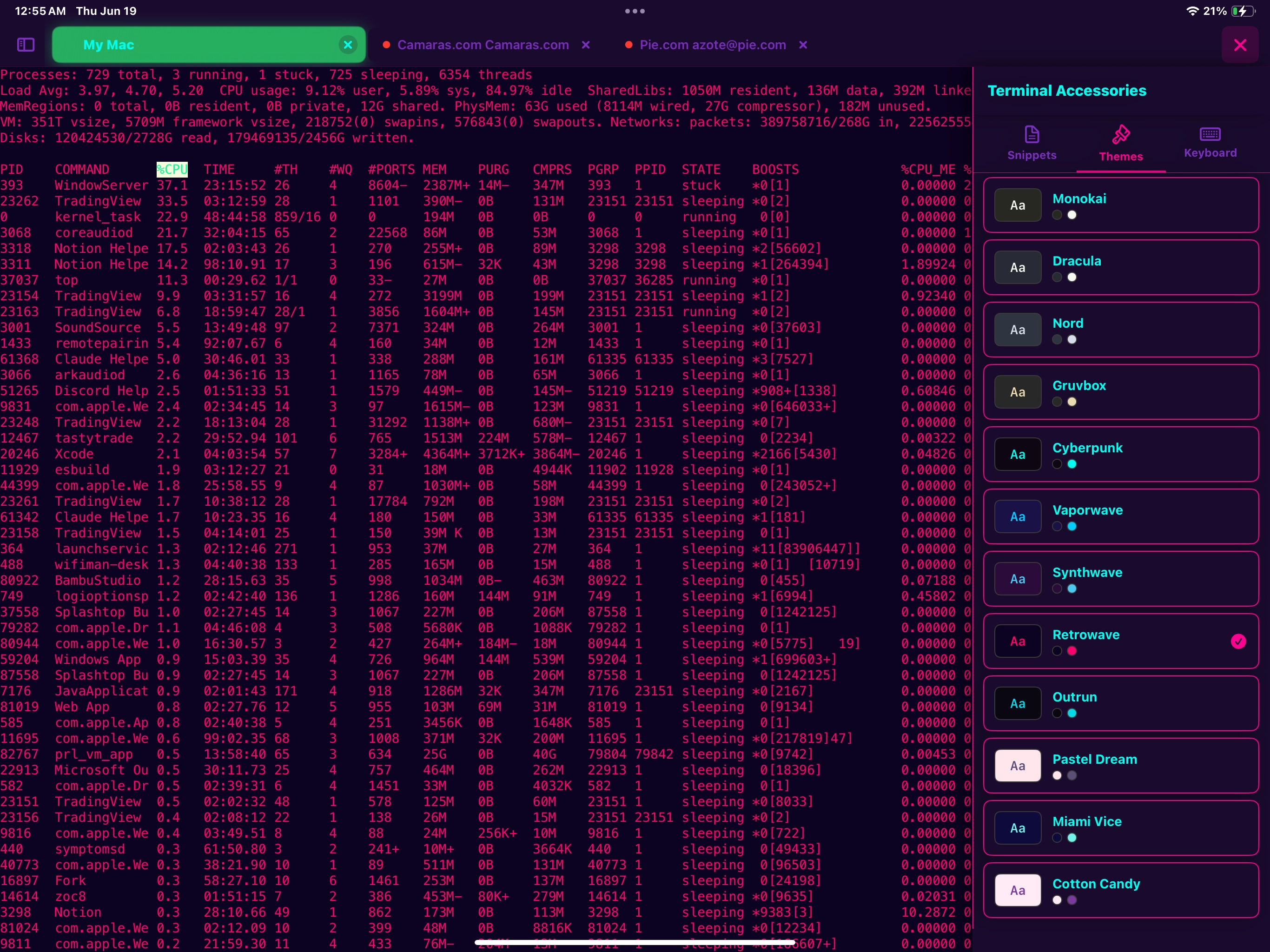Open the Keyboard tab

click(1210, 144)
